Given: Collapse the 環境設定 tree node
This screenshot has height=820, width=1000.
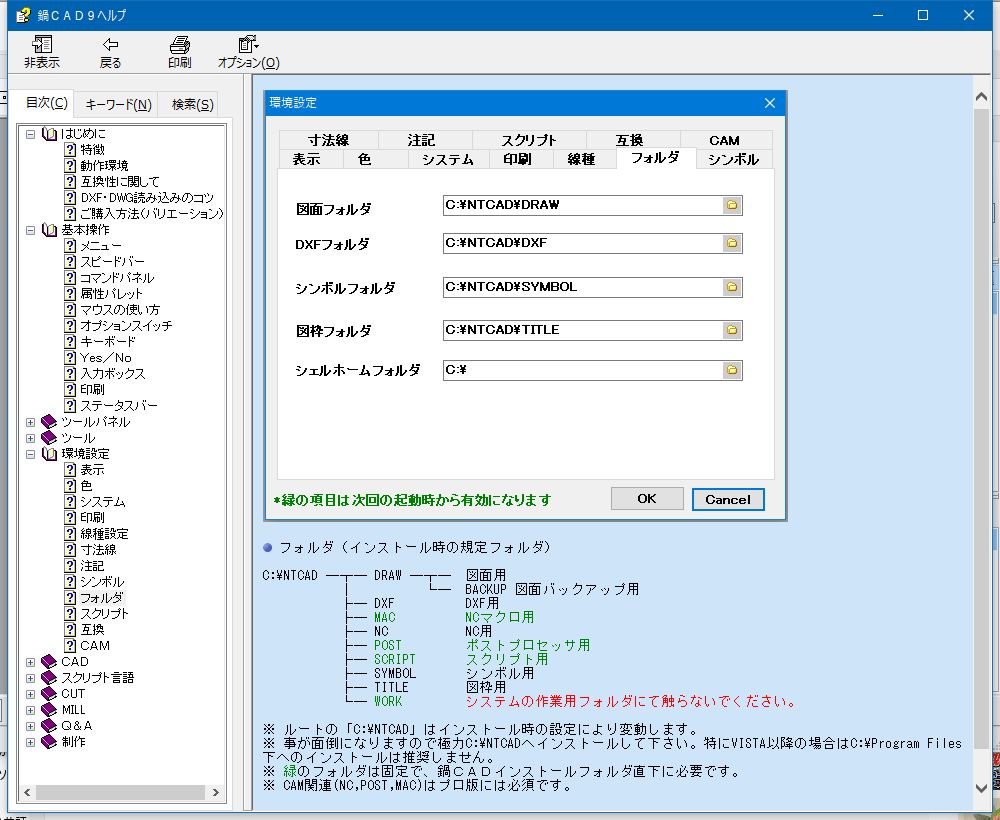Looking at the screenshot, I should (30, 454).
